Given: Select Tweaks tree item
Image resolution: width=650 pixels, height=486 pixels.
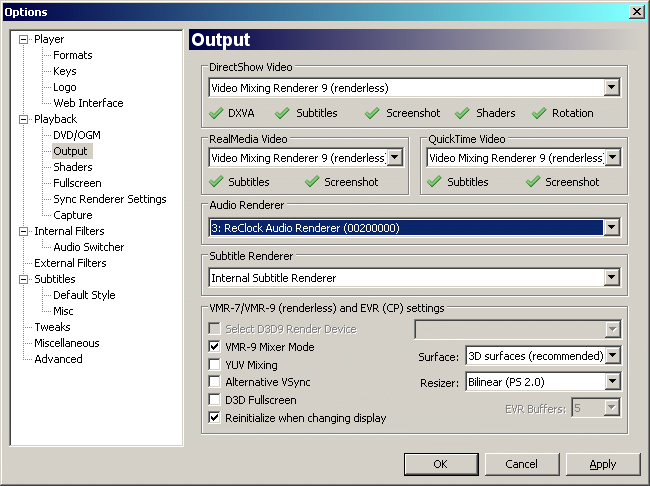Looking at the screenshot, I should pyautogui.click(x=52, y=327).
